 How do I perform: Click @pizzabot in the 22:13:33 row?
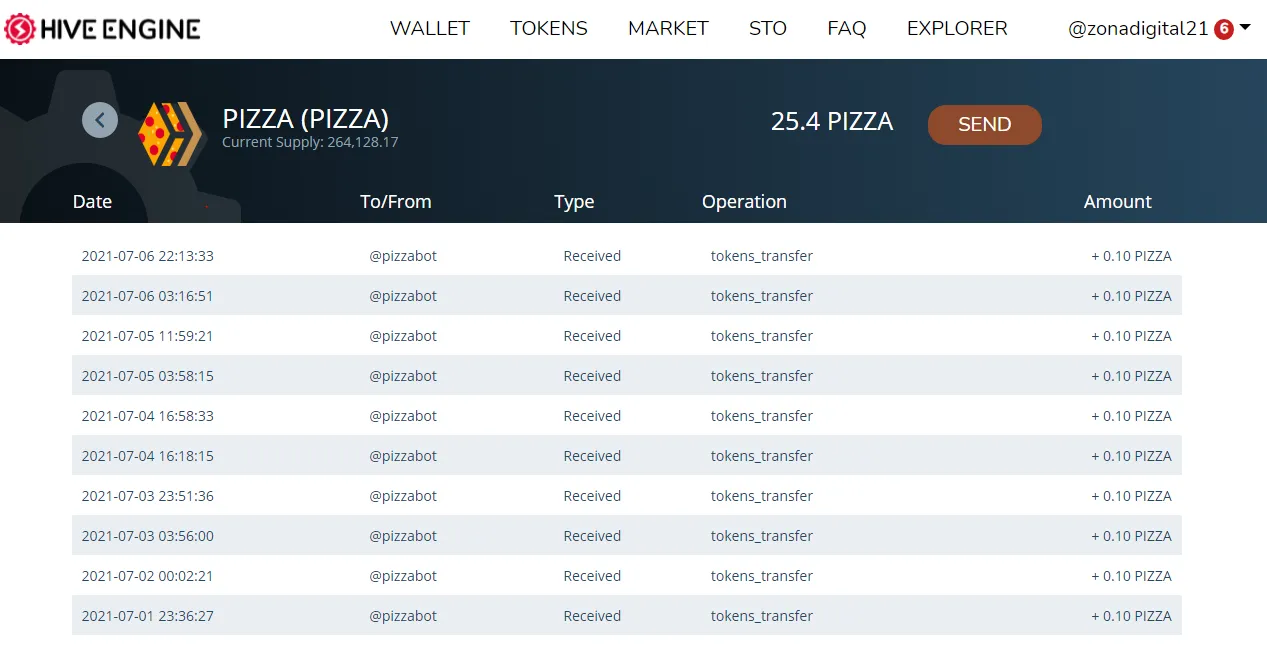click(403, 256)
